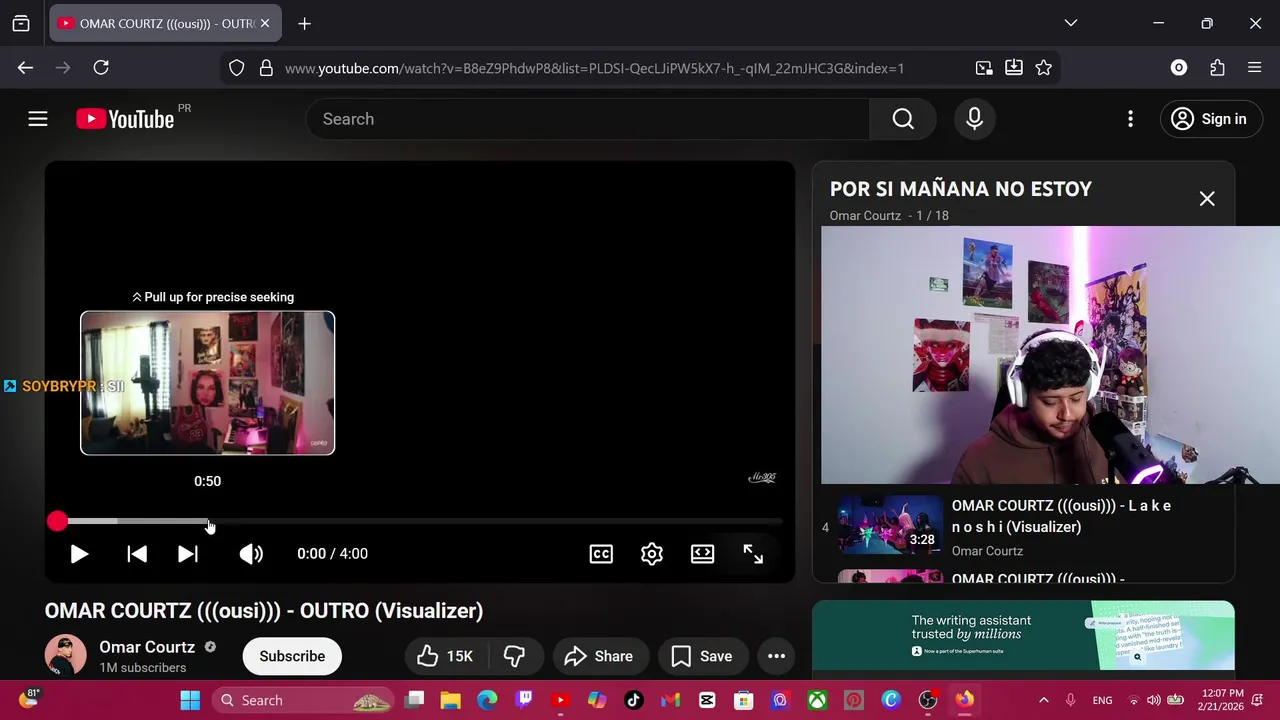Skip to the previous video
Screen dimensions: 1280x720
tap(137, 554)
